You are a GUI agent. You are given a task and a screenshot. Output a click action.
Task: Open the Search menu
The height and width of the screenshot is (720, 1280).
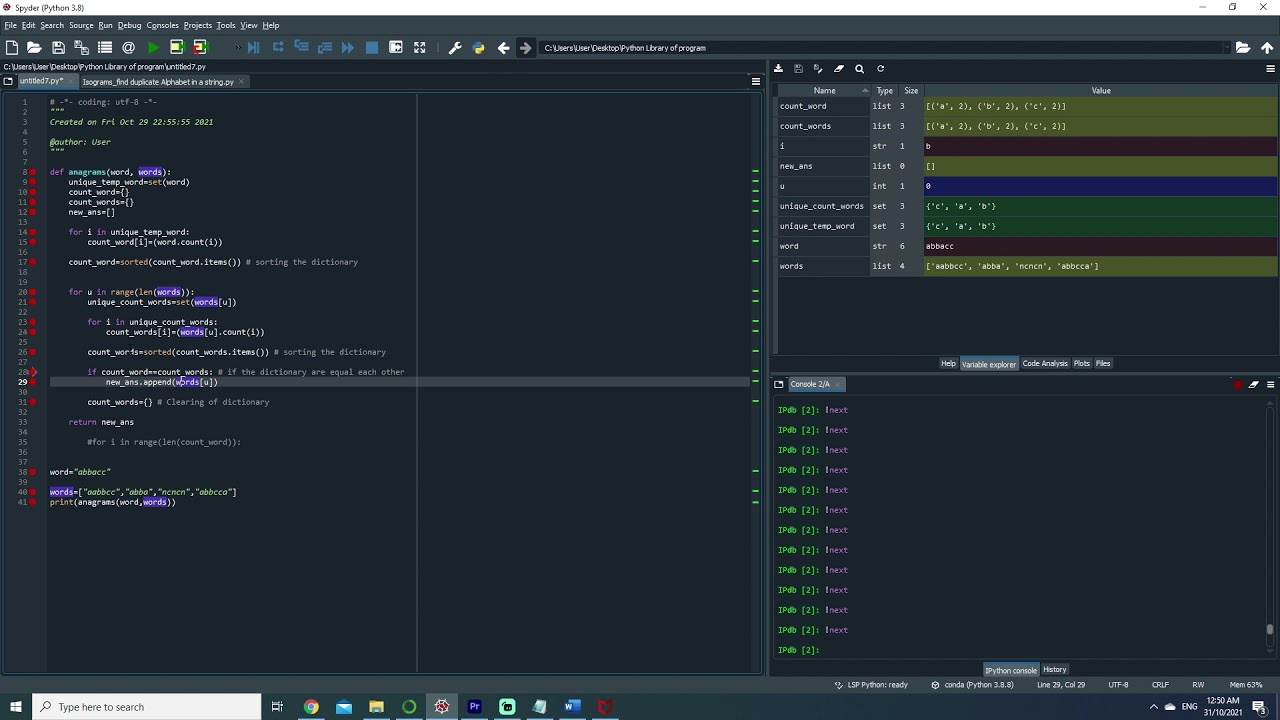click(x=52, y=25)
